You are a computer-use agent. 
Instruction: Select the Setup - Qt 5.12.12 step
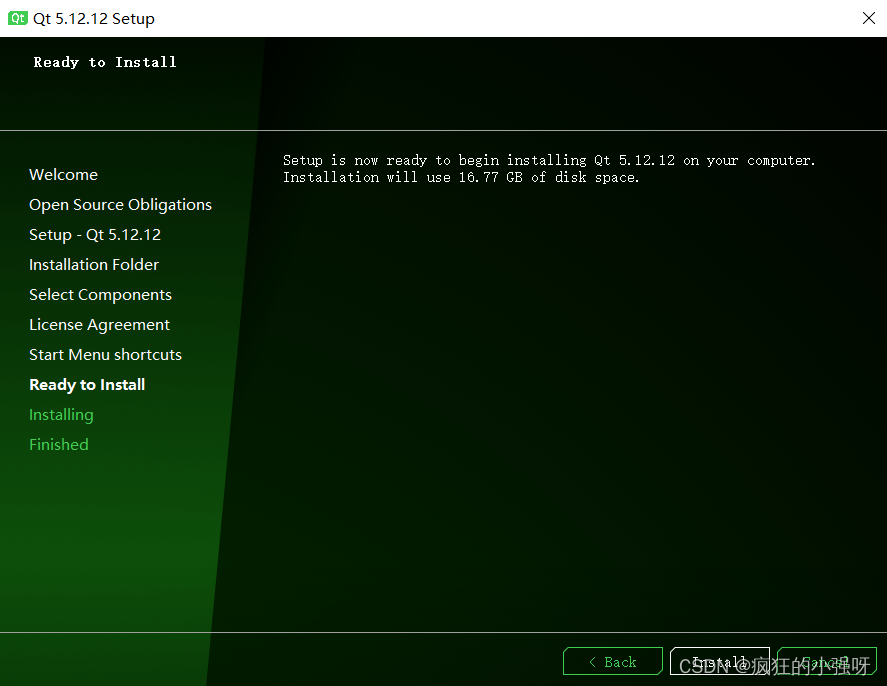point(95,235)
